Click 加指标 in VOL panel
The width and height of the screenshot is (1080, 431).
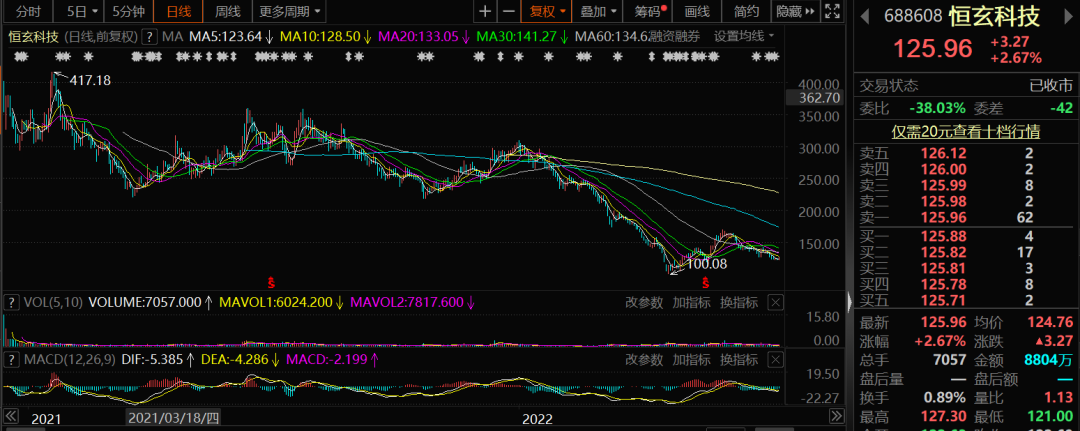[x=692, y=302]
